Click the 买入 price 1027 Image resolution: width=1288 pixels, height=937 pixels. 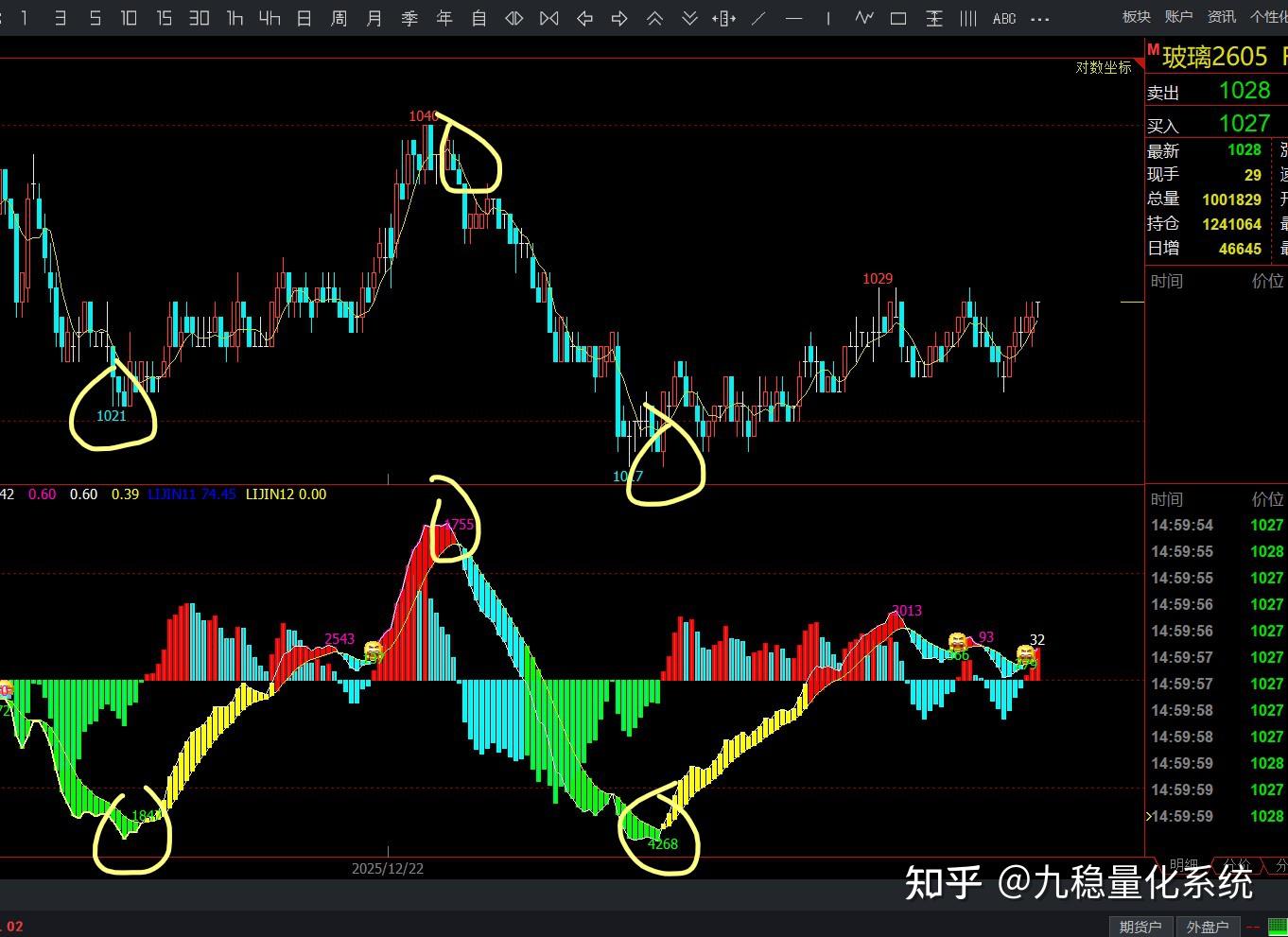(1244, 123)
